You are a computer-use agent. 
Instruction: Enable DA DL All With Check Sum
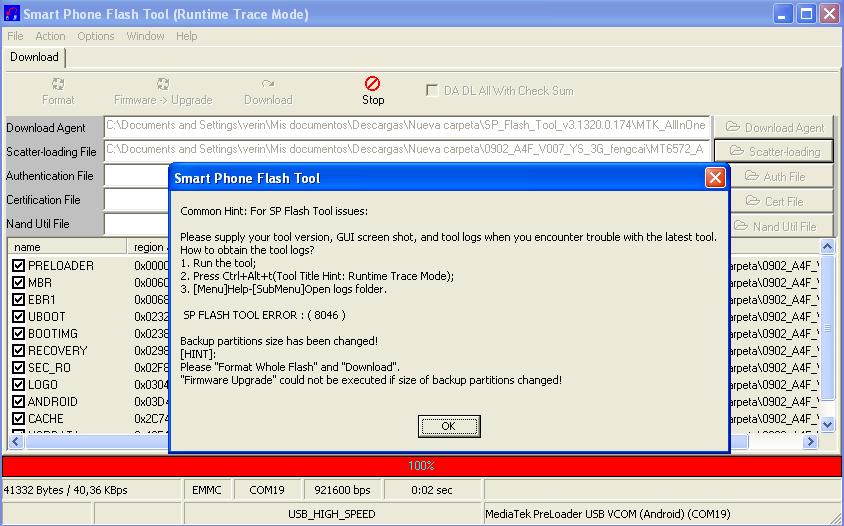pyautogui.click(x=432, y=90)
